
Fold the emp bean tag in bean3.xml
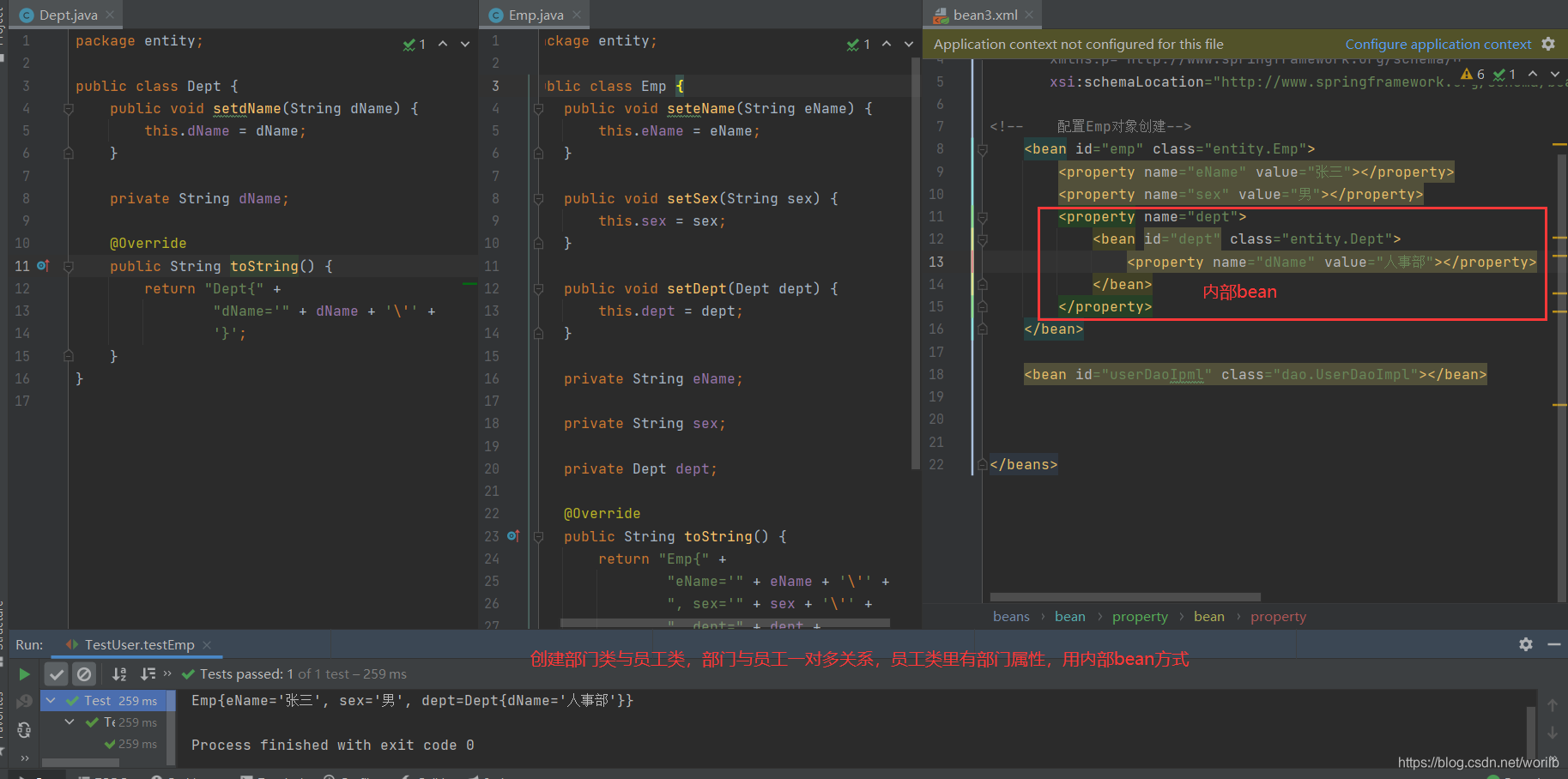tap(983, 149)
